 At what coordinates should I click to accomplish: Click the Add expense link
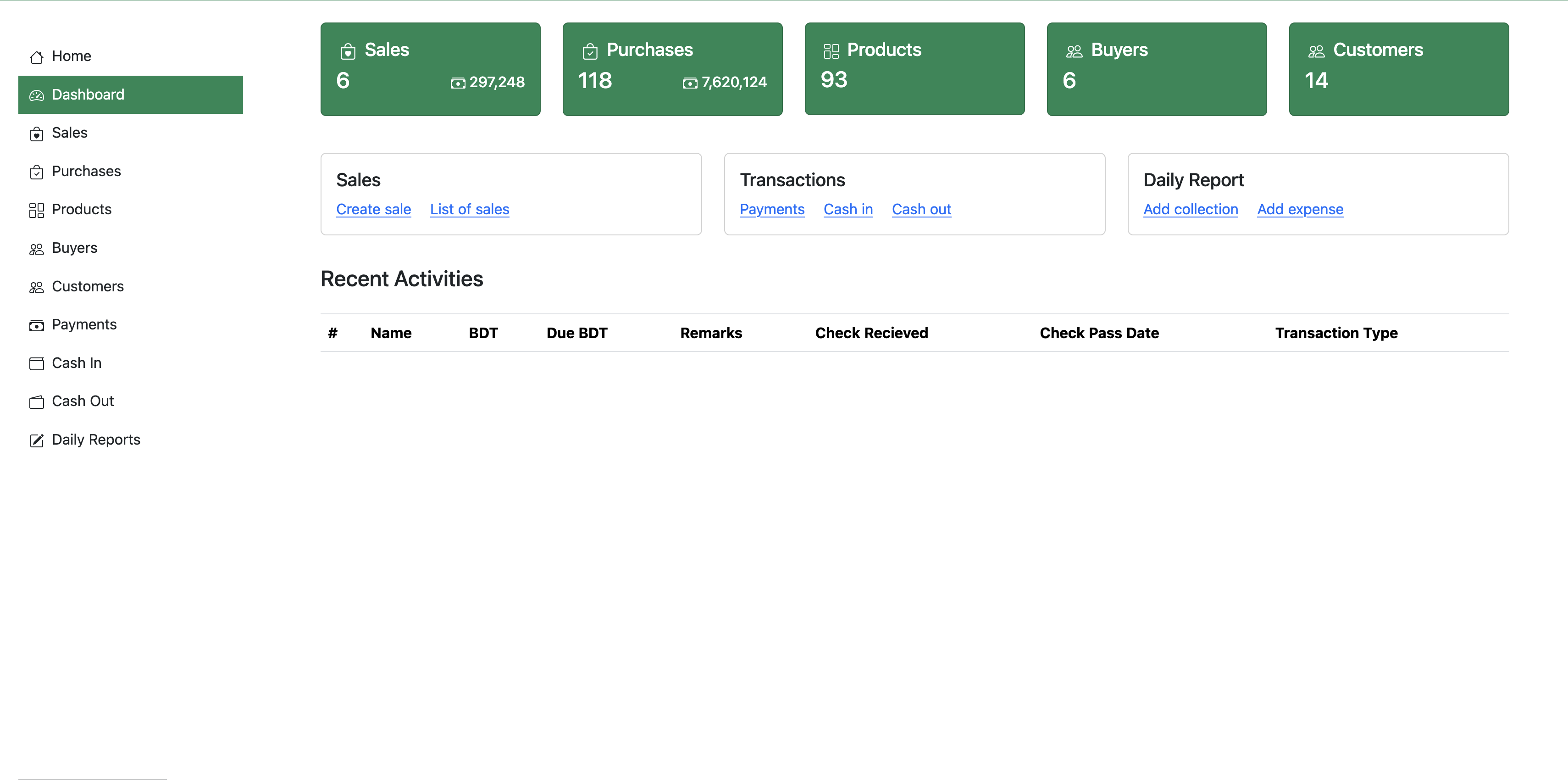[1300, 210]
